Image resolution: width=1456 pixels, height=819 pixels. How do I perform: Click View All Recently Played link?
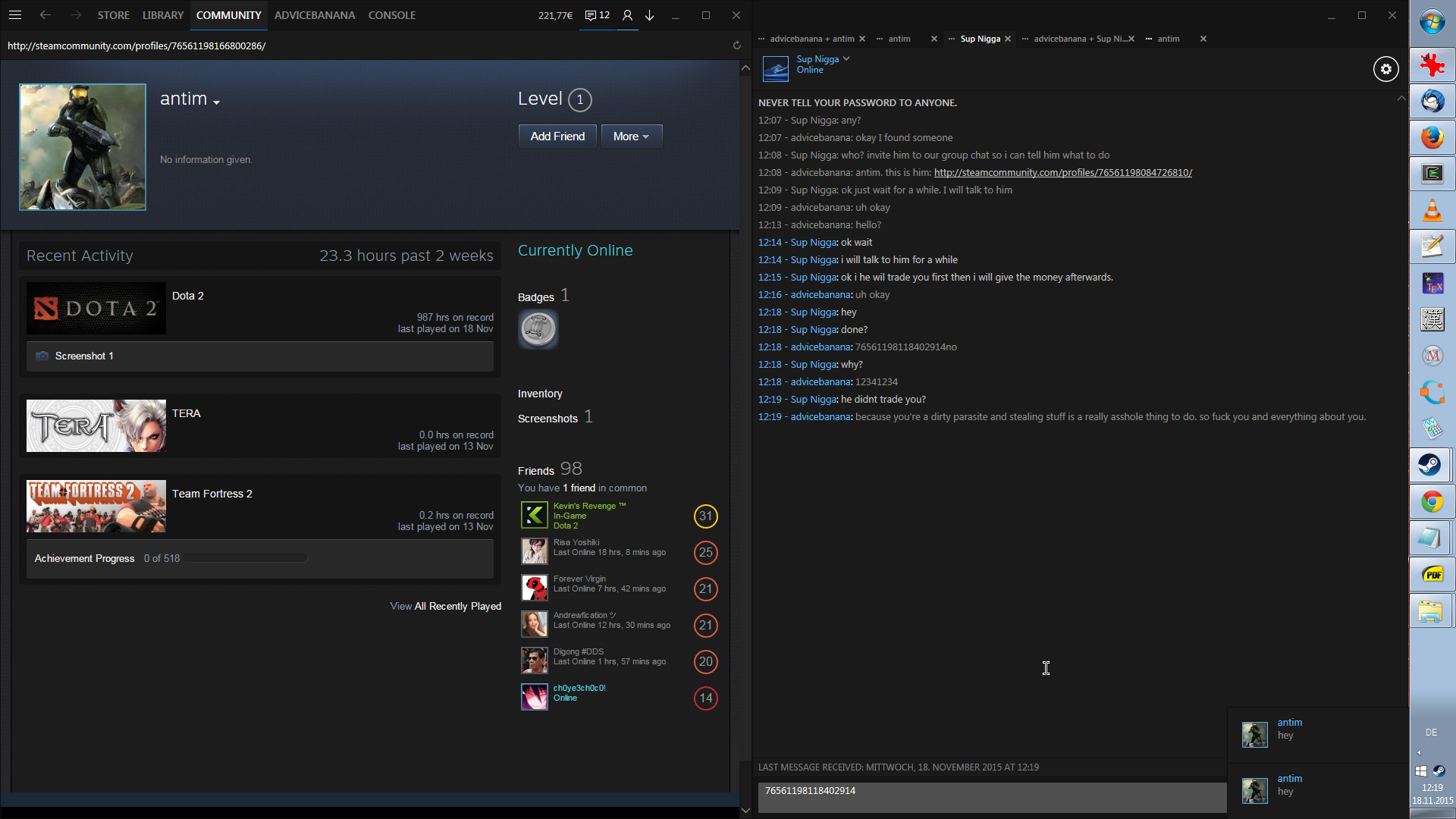(445, 606)
